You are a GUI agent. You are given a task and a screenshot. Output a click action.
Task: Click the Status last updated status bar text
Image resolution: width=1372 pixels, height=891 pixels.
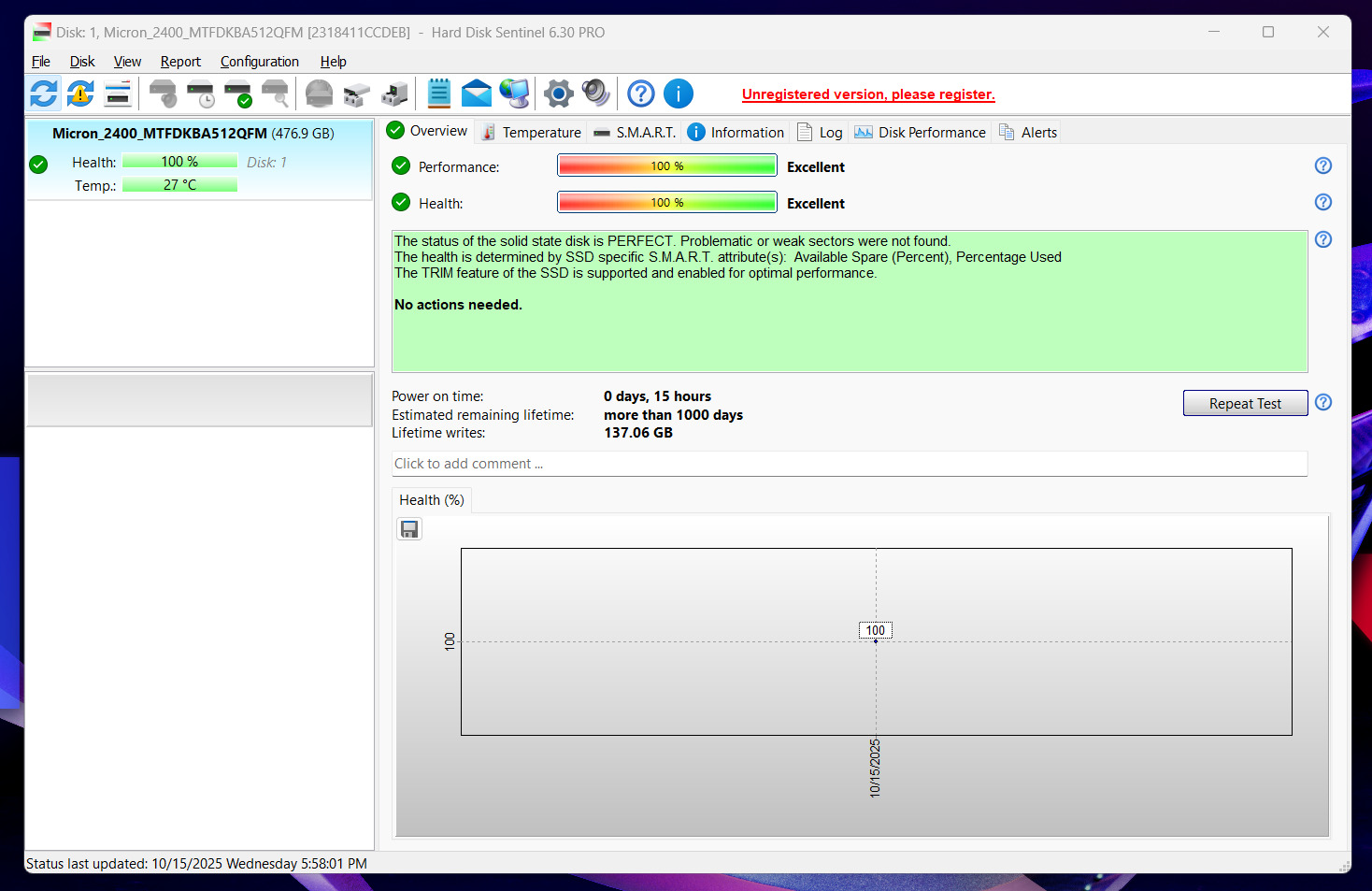[196, 864]
